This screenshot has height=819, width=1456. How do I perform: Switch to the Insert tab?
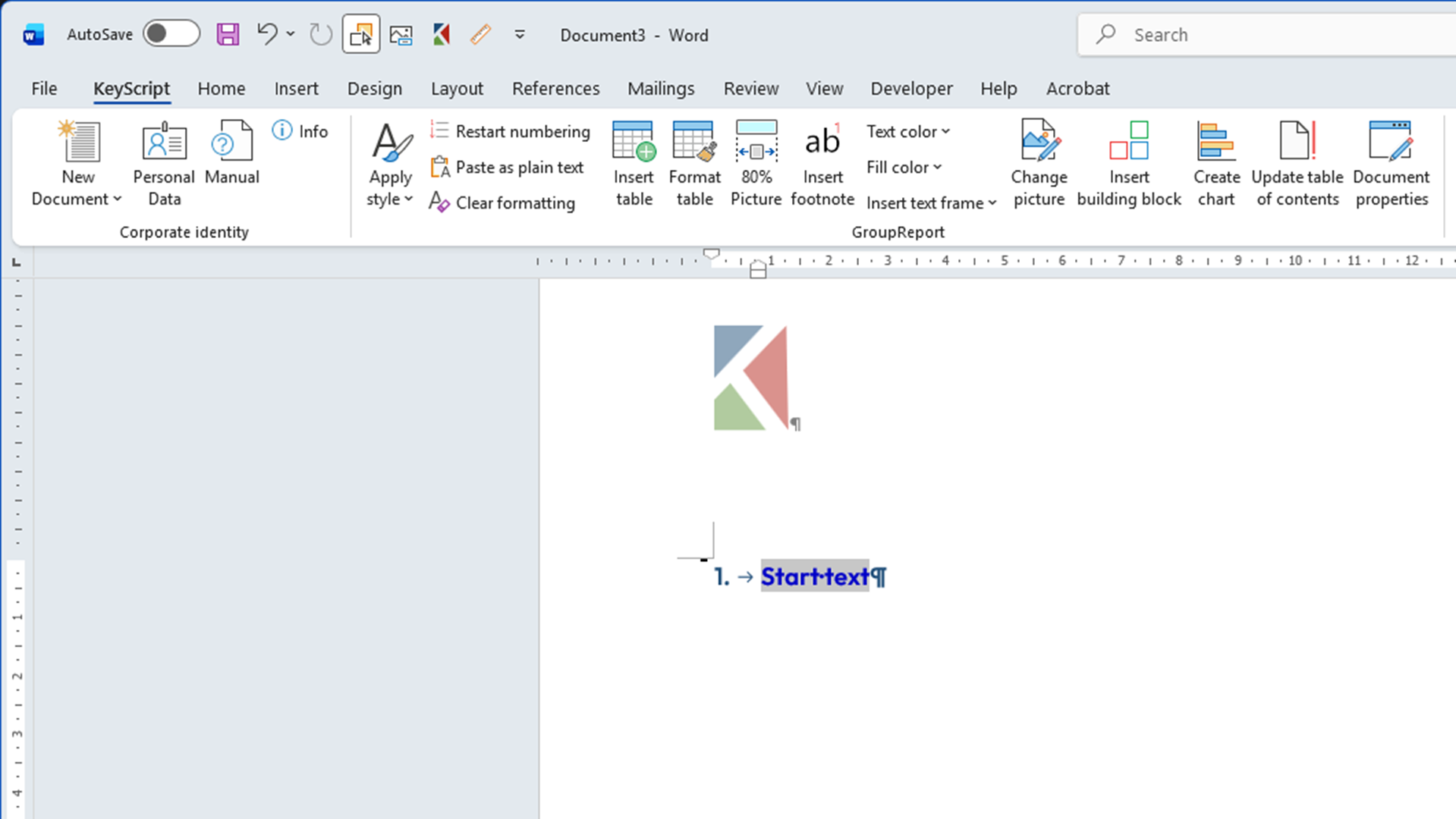click(x=296, y=89)
